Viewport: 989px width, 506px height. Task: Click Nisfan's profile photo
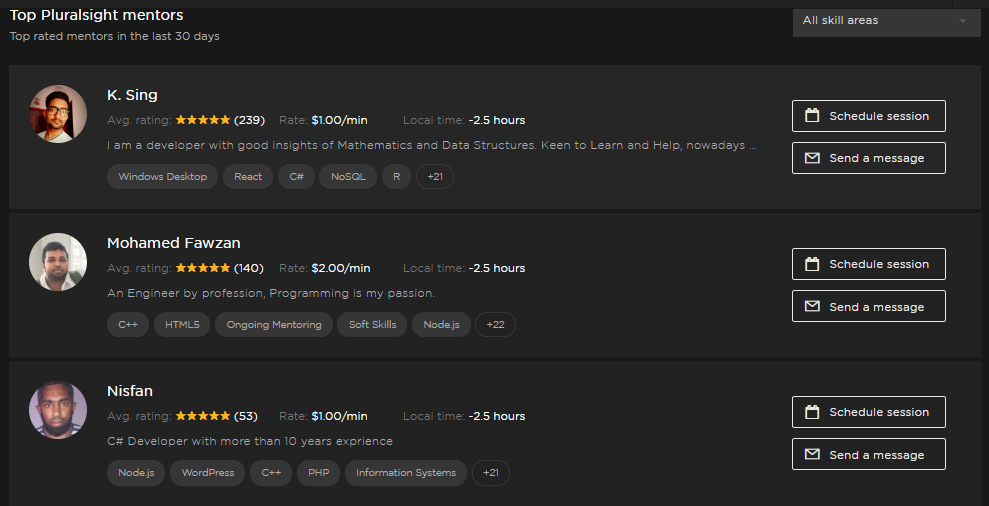point(58,410)
